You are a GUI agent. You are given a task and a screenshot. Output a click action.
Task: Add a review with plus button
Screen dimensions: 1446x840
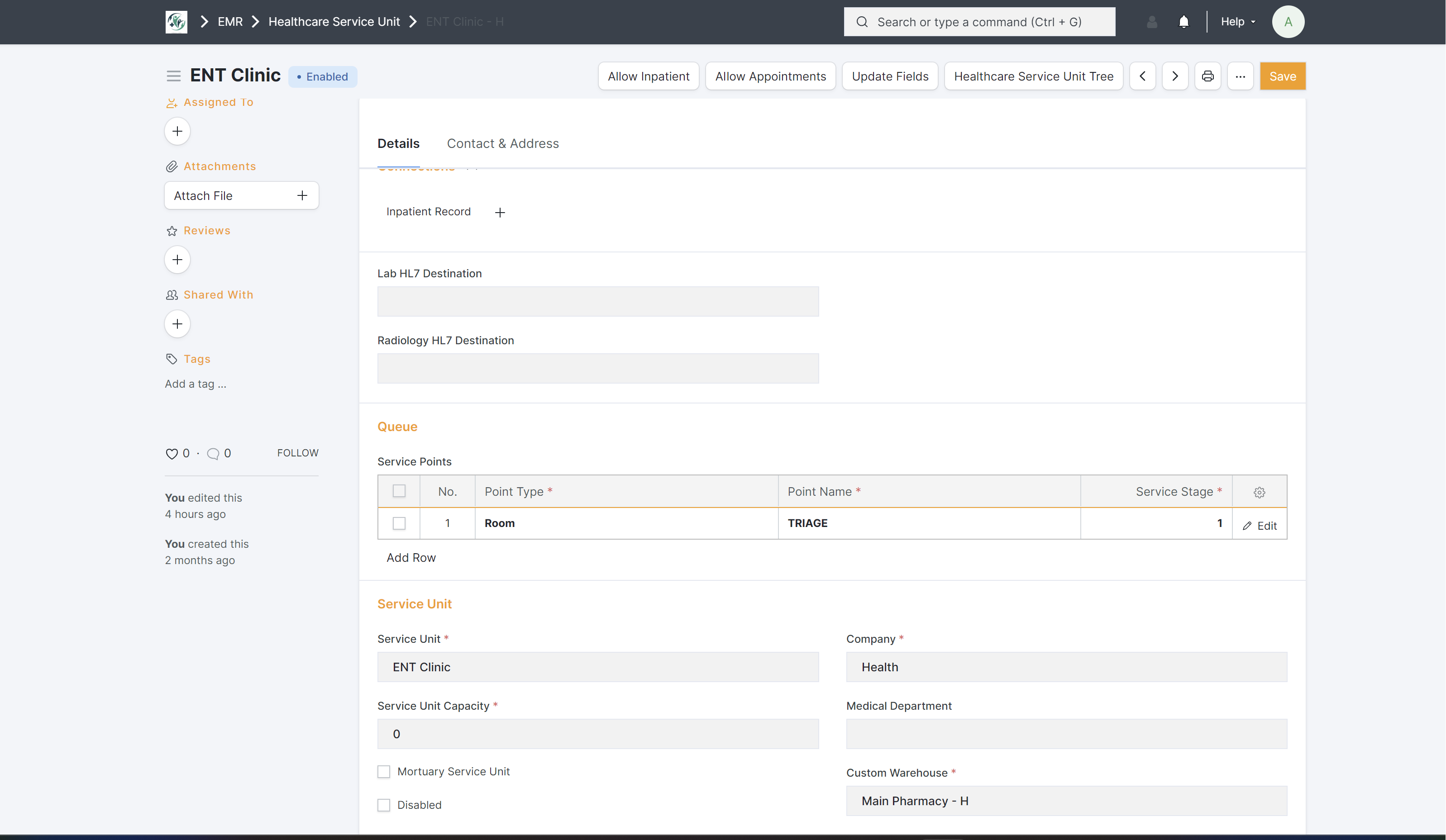(177, 260)
